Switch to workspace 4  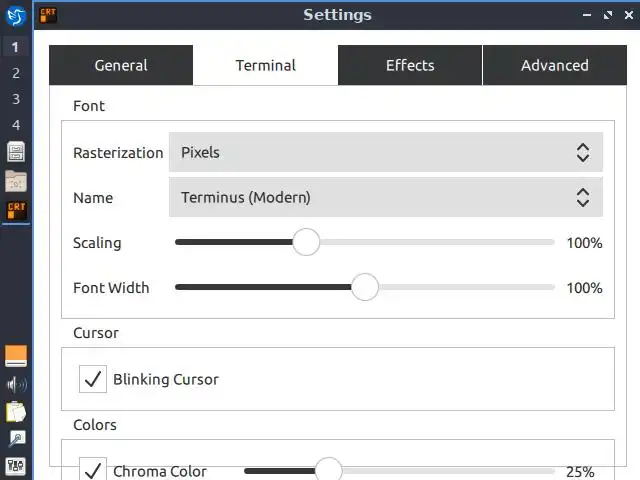click(x=15, y=125)
